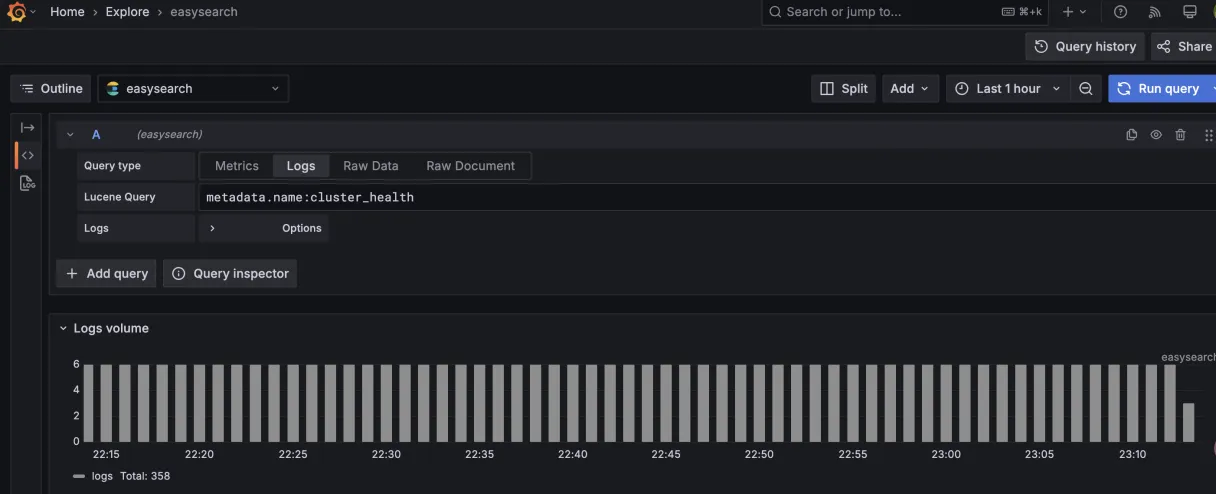The height and width of the screenshot is (494, 1216).
Task: Click into the Lucene Query field
Action: 708,197
